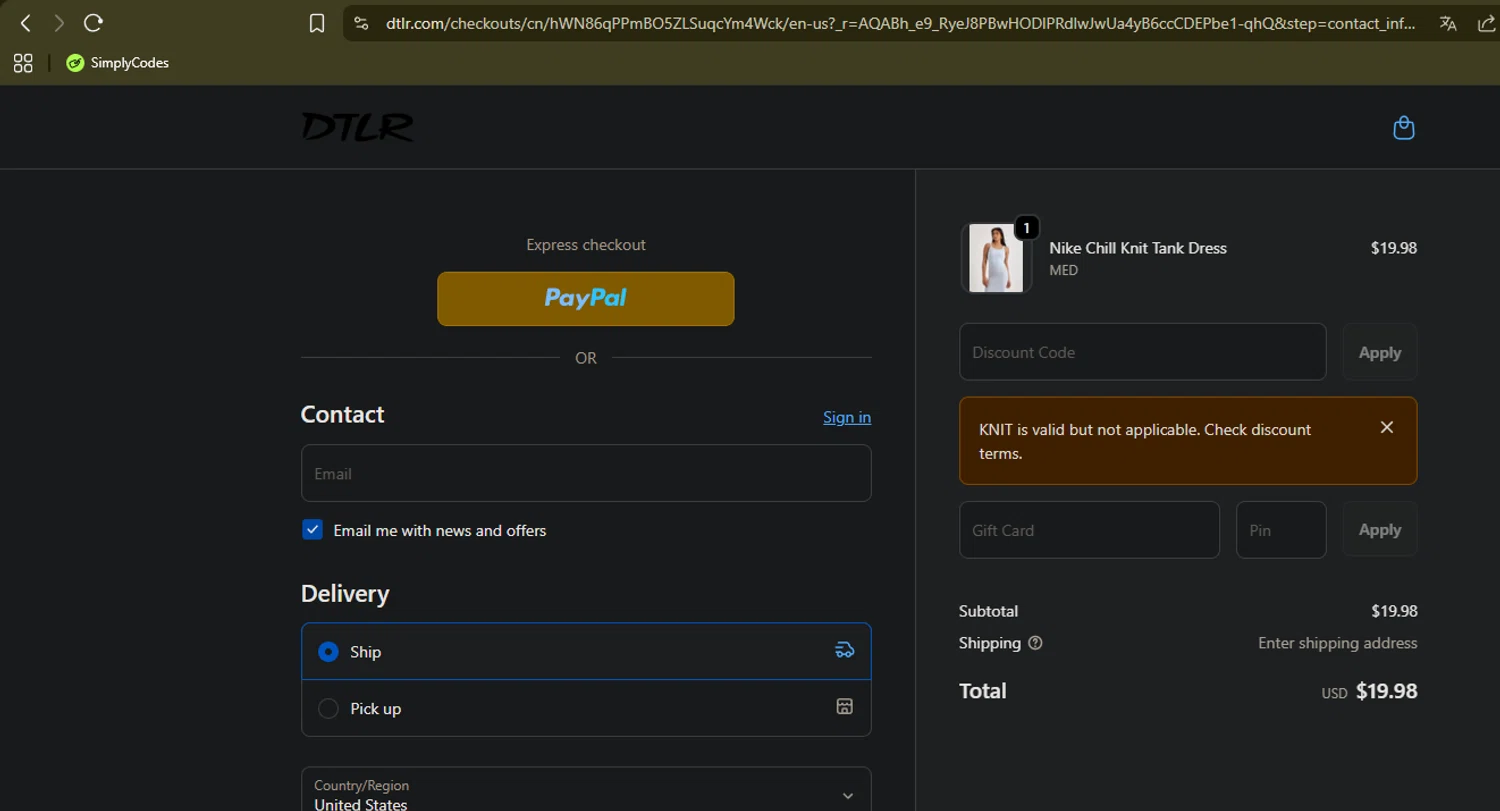This screenshot has height=811, width=1500.
Task: Open the apps grid icon in bookmarks bar
Action: 23,63
